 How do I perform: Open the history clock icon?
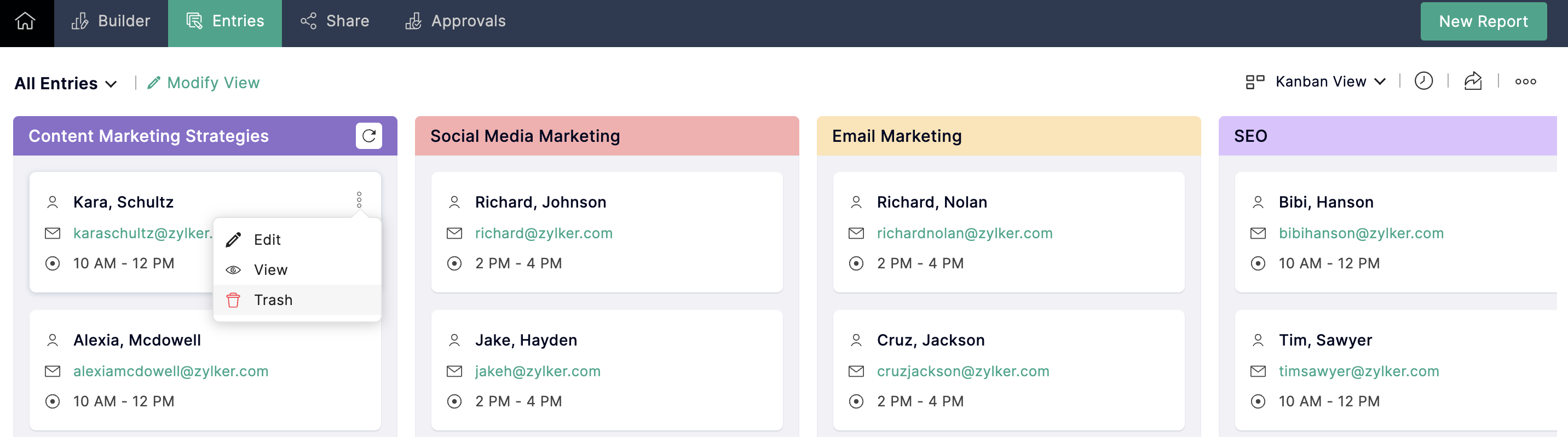[1423, 81]
